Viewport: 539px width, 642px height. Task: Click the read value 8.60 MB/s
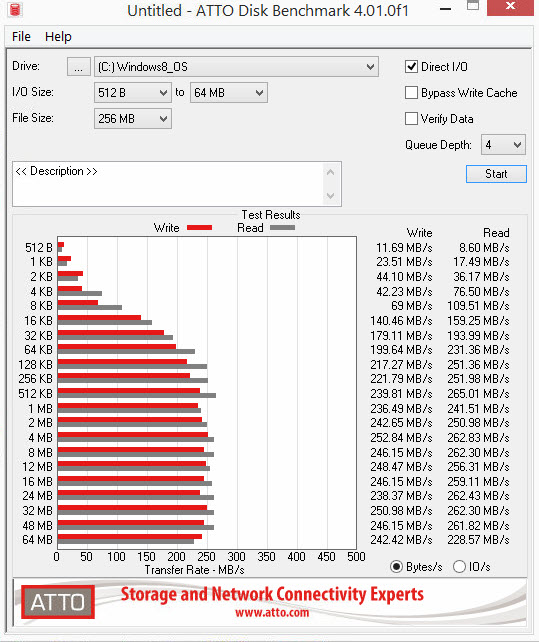click(484, 248)
